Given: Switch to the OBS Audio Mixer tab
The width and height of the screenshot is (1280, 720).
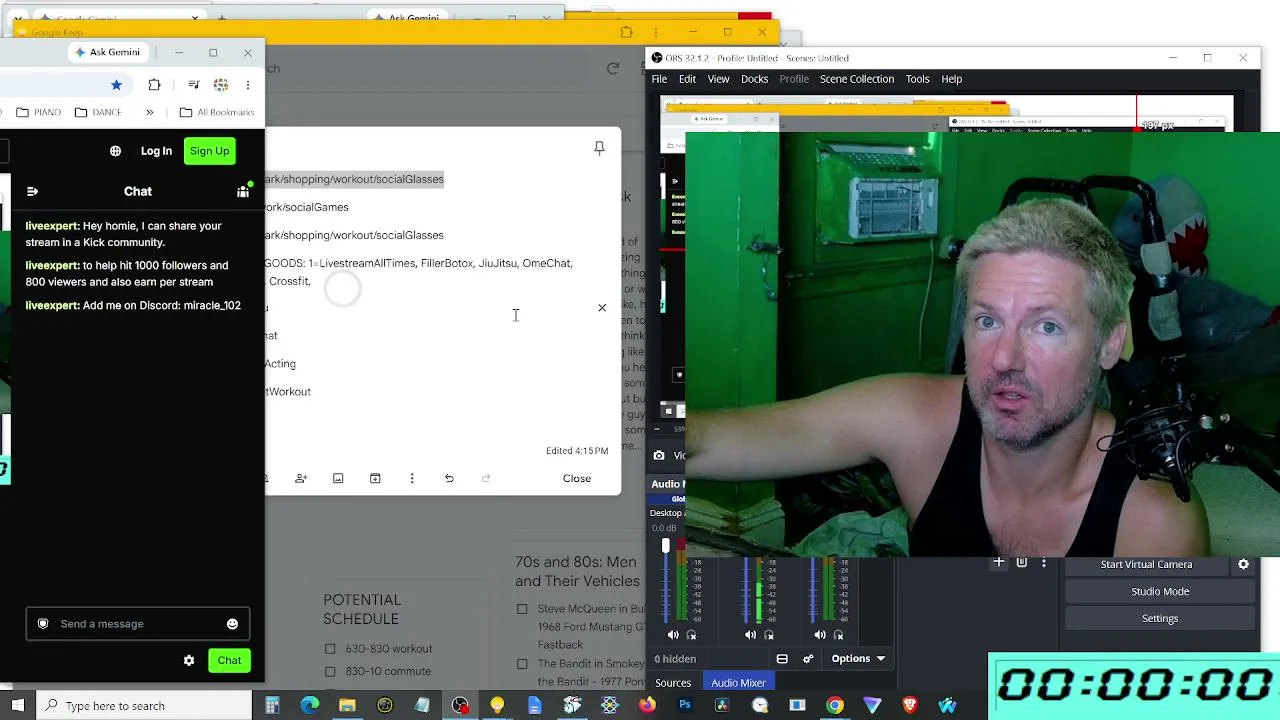Looking at the screenshot, I should 738,683.
